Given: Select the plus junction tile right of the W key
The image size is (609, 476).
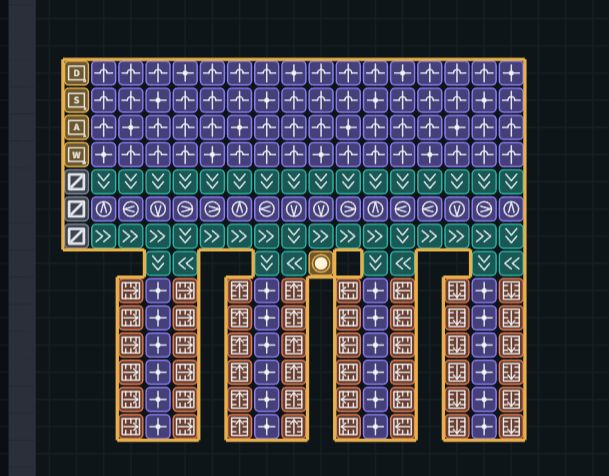Looking at the screenshot, I should coord(104,155).
